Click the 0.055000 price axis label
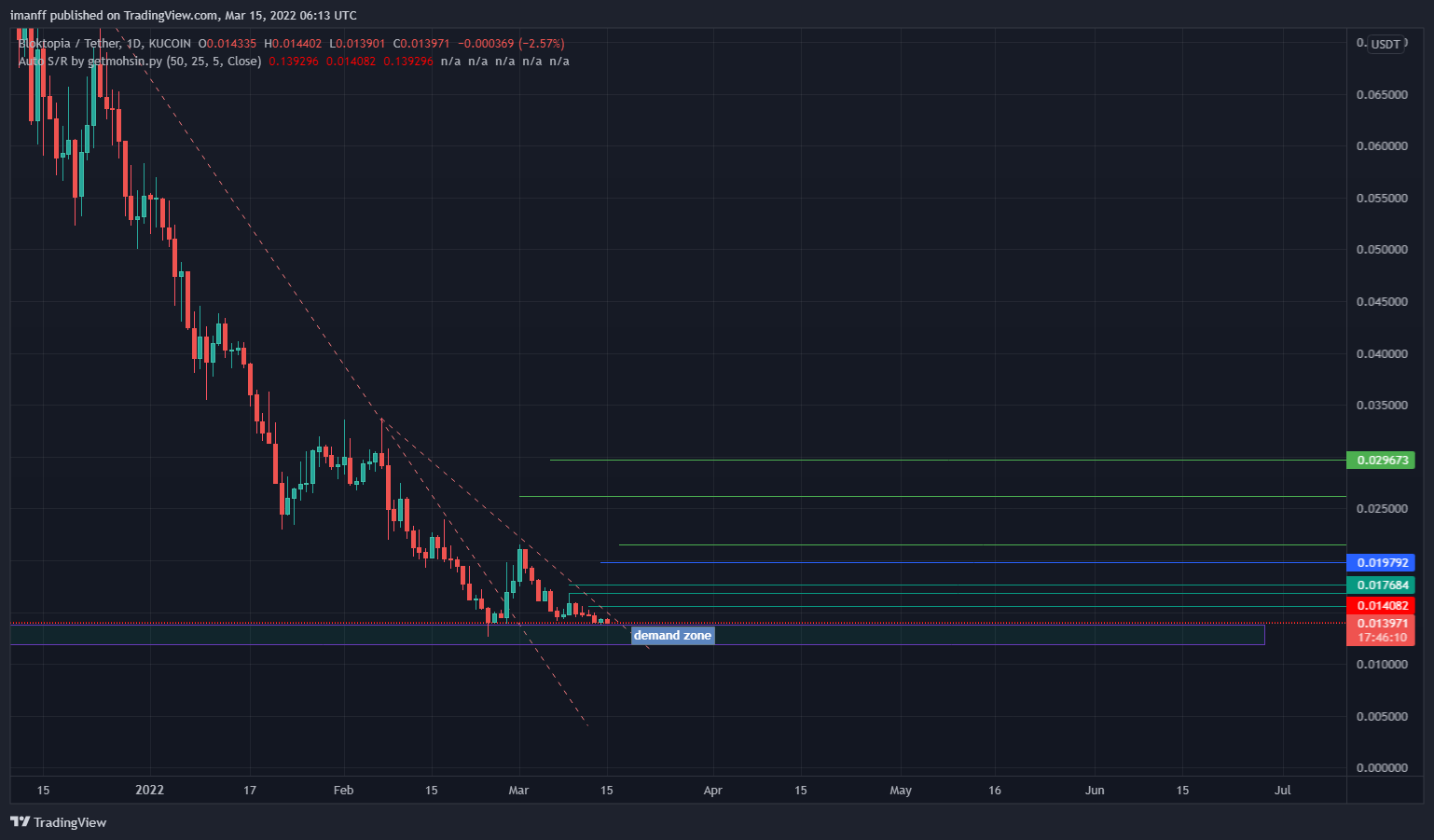The height and width of the screenshot is (840, 1434). [1382, 199]
